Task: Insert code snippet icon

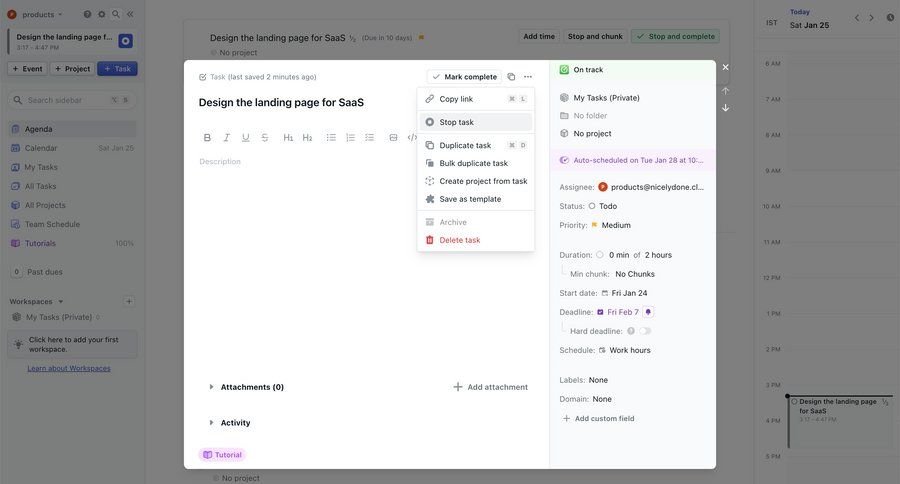Action: [x=412, y=137]
